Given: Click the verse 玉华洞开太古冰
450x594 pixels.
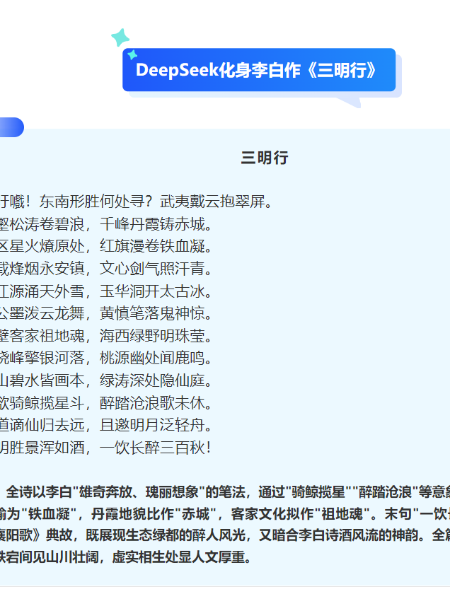Looking at the screenshot, I should 156,291.
